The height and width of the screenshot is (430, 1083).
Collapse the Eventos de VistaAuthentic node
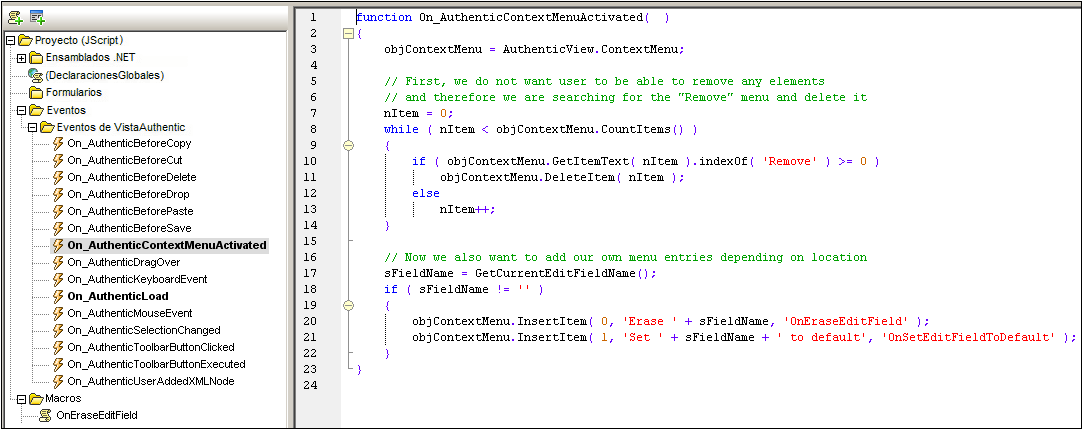click(32, 127)
